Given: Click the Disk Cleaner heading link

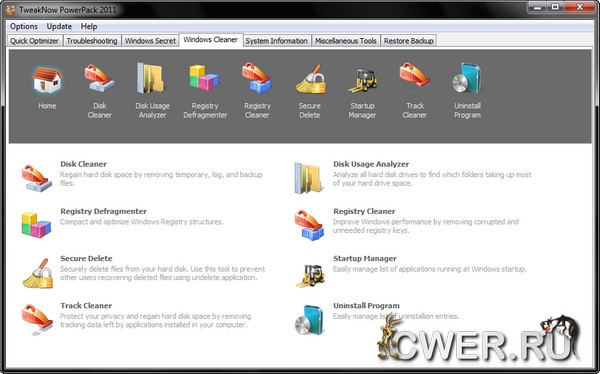Looking at the screenshot, I should 83,164.
